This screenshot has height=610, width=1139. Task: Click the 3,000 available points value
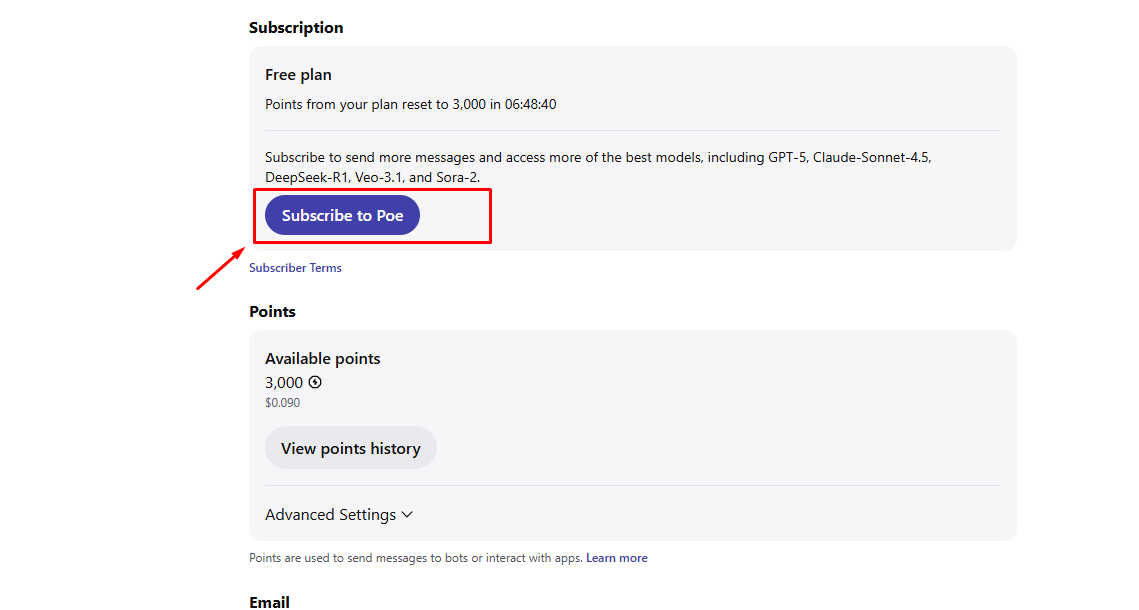(x=284, y=382)
